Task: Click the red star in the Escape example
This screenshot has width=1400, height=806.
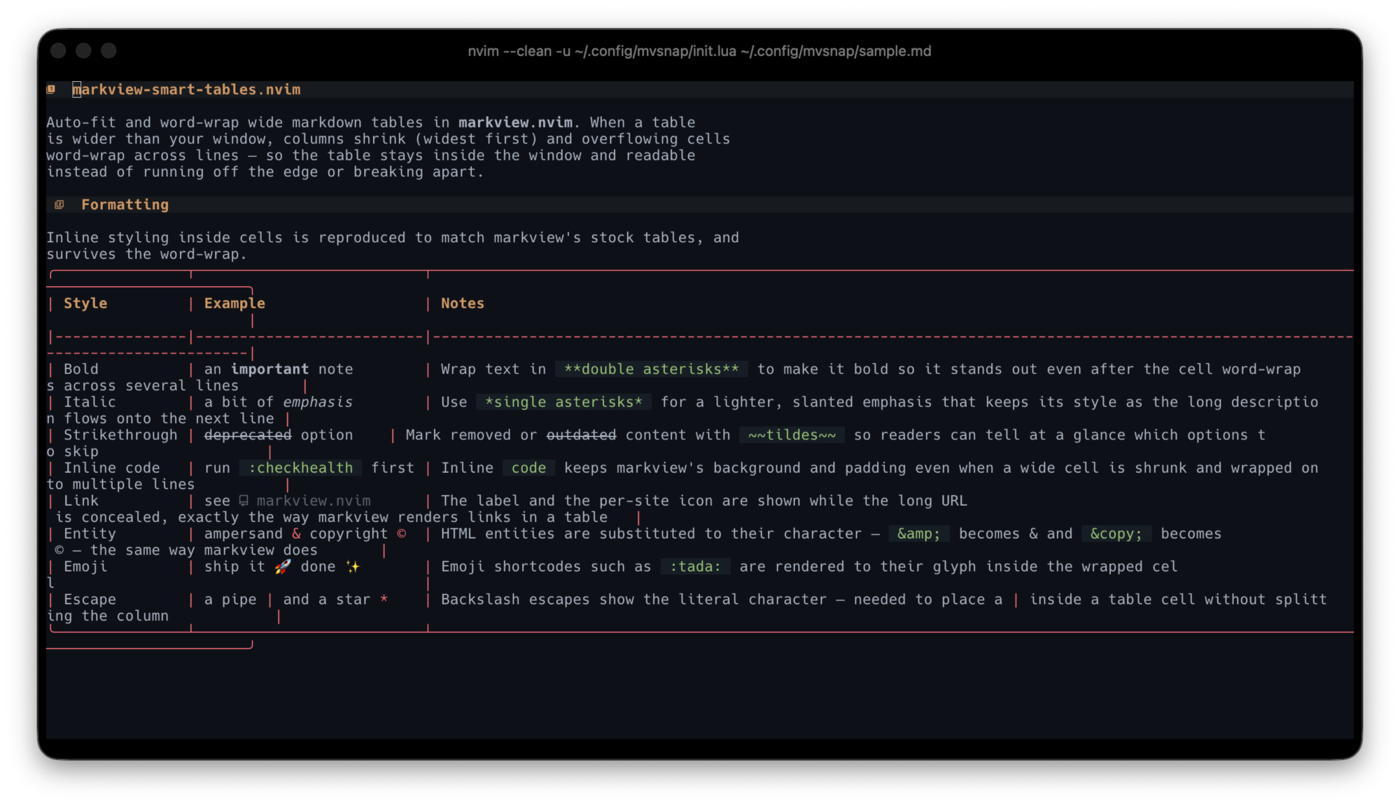Action: (x=383, y=600)
